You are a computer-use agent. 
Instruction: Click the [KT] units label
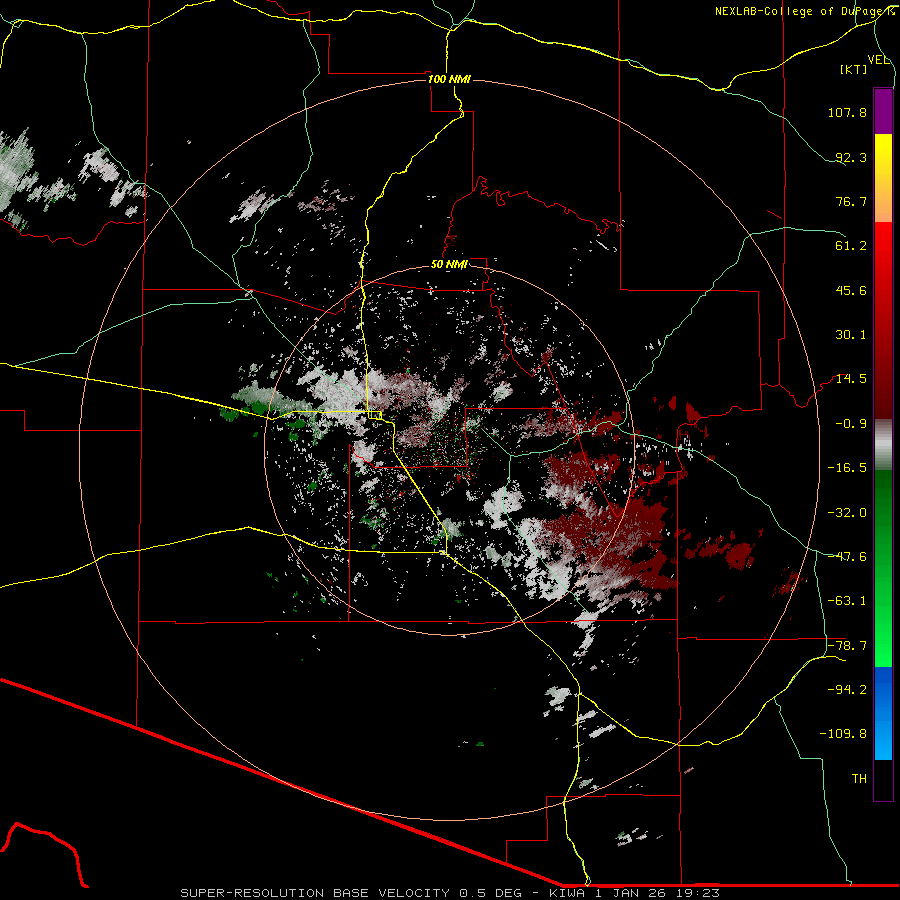854,69
